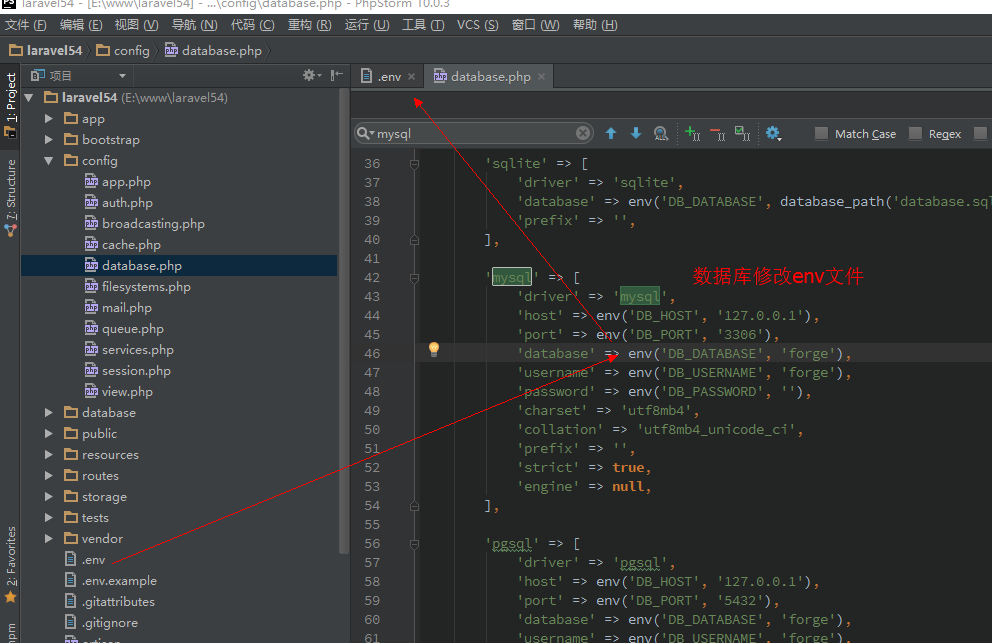Hide the Project panel with collapse icon
Viewport: 992px width, 643px height.
click(337, 75)
